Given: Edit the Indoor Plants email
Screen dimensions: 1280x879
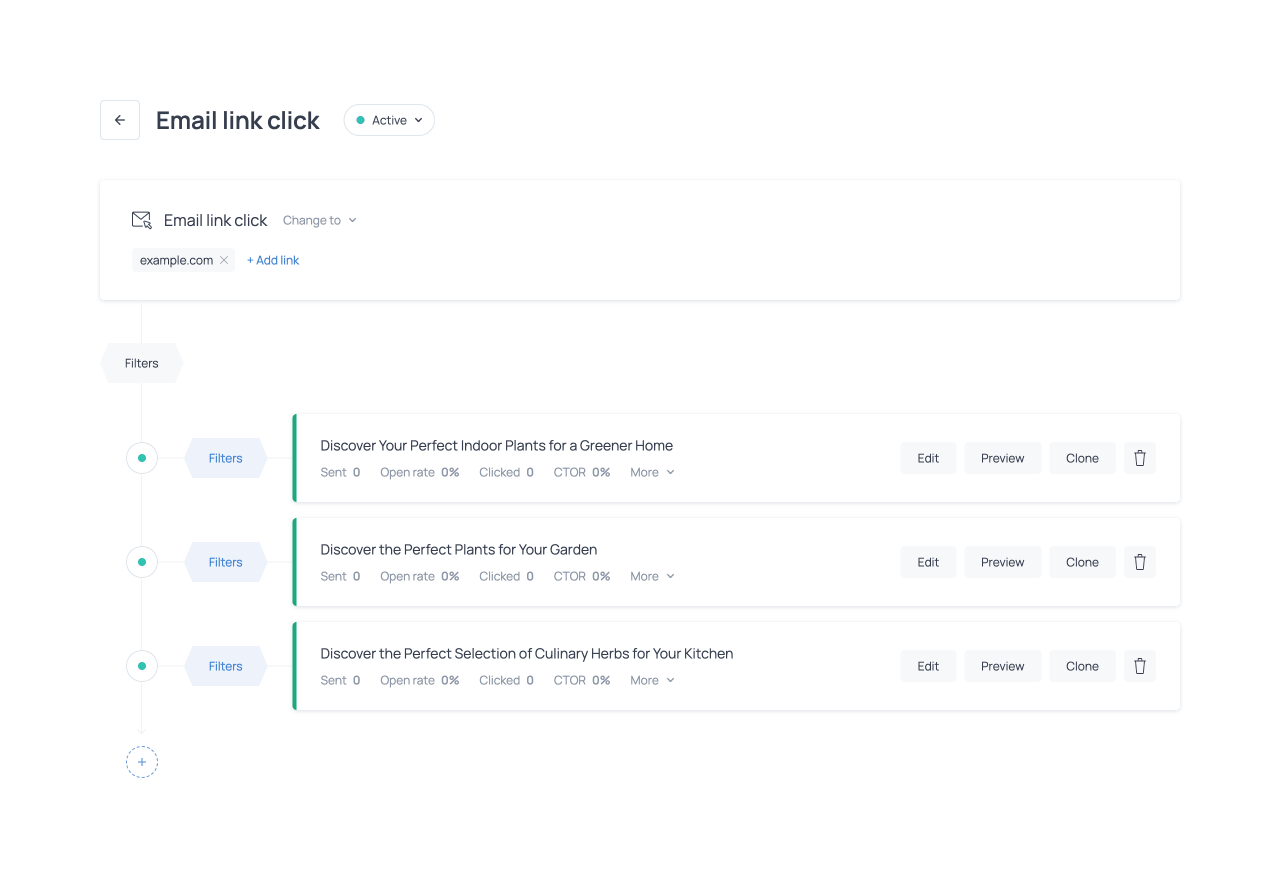Looking at the screenshot, I should (x=928, y=458).
